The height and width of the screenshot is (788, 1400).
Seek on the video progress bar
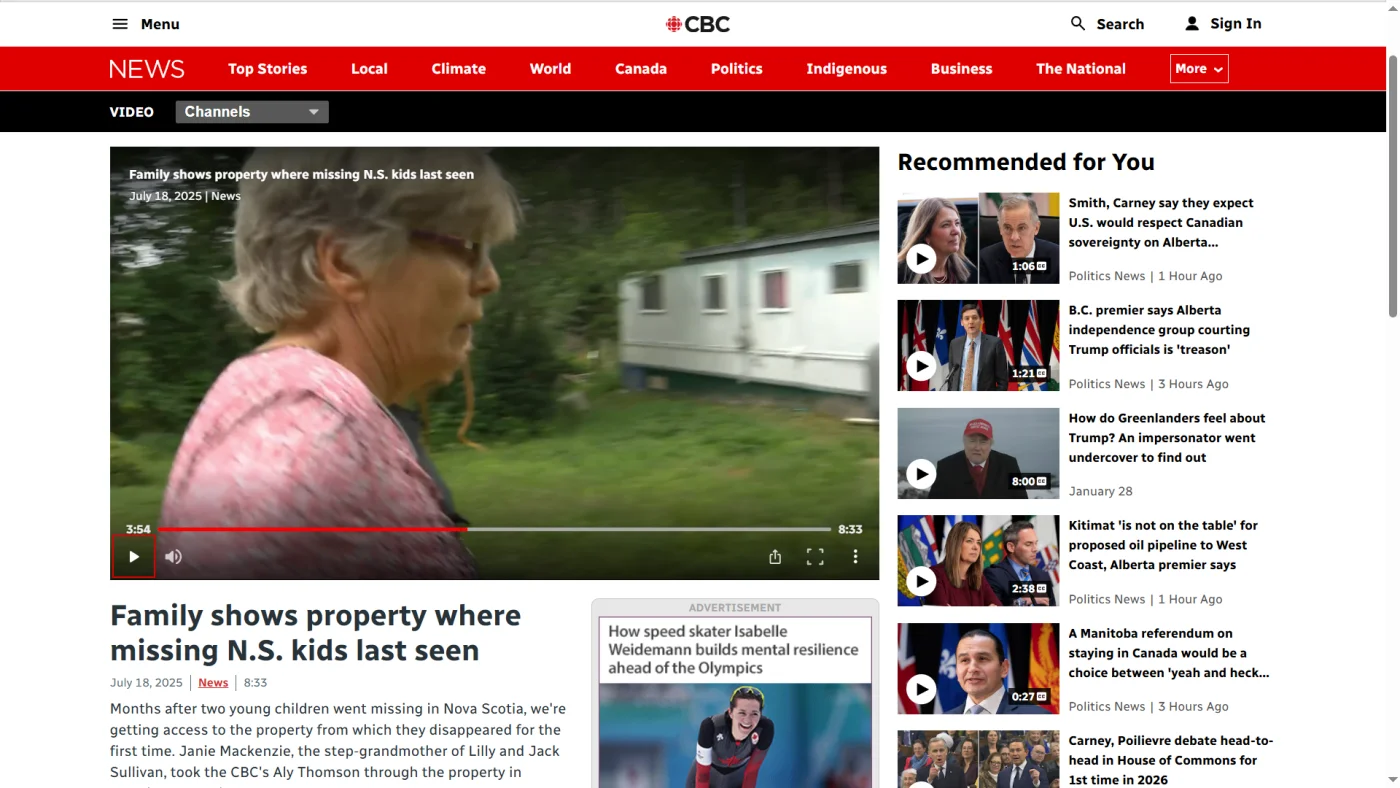(494, 529)
